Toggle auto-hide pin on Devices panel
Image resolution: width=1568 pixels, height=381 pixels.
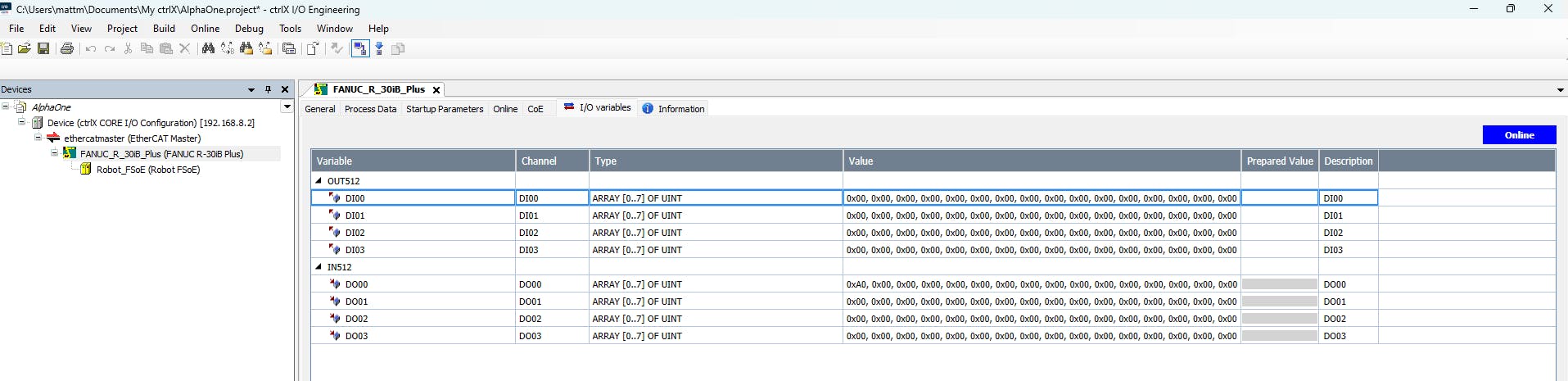(x=268, y=89)
